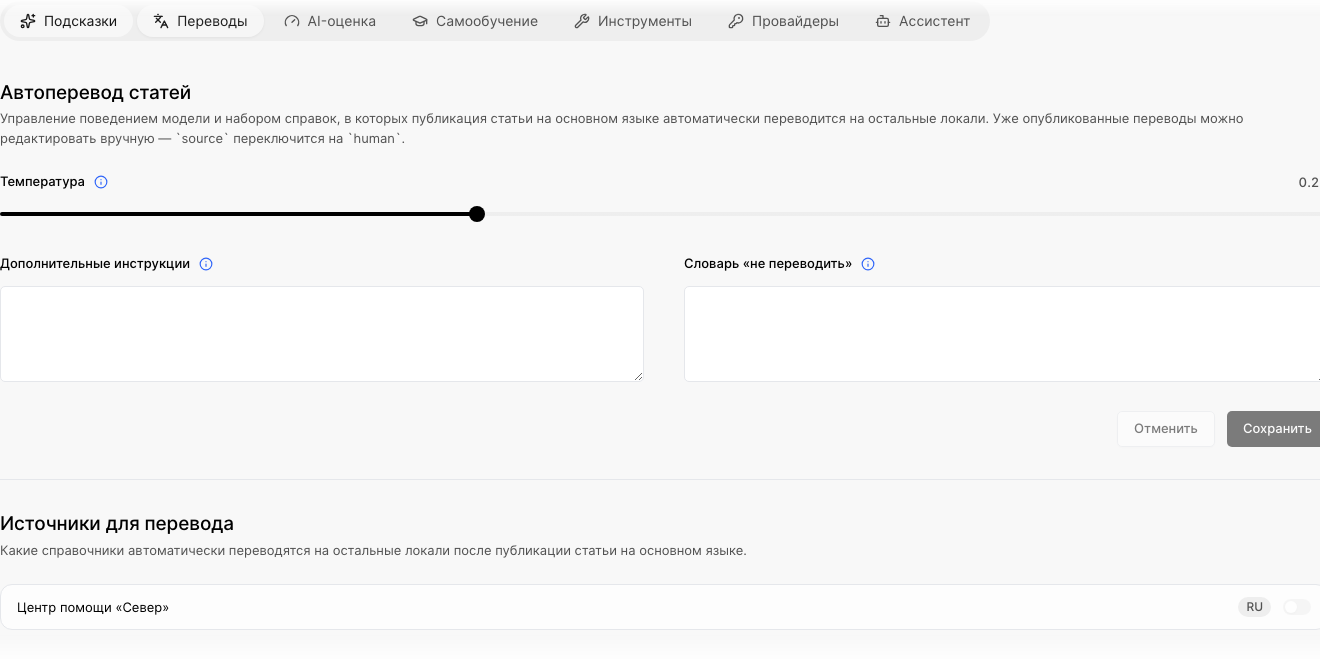Click the temperature value 0.2

click(x=1309, y=182)
